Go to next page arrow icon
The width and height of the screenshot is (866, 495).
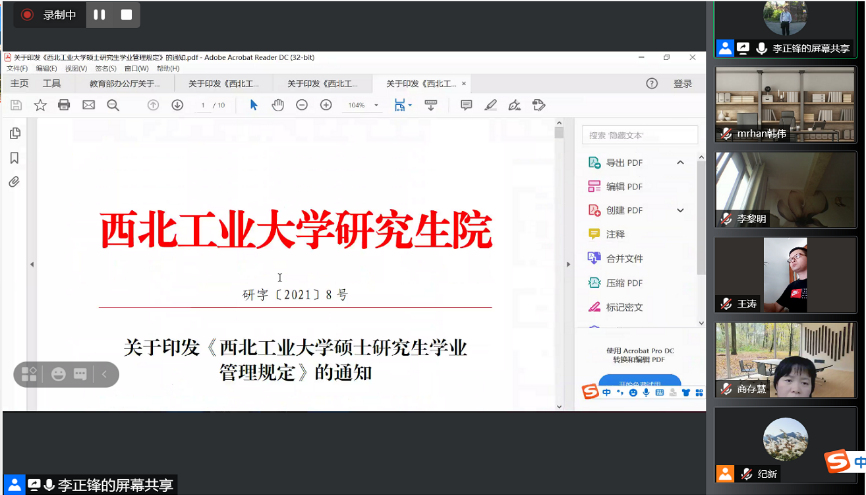pyautogui.click(x=177, y=105)
